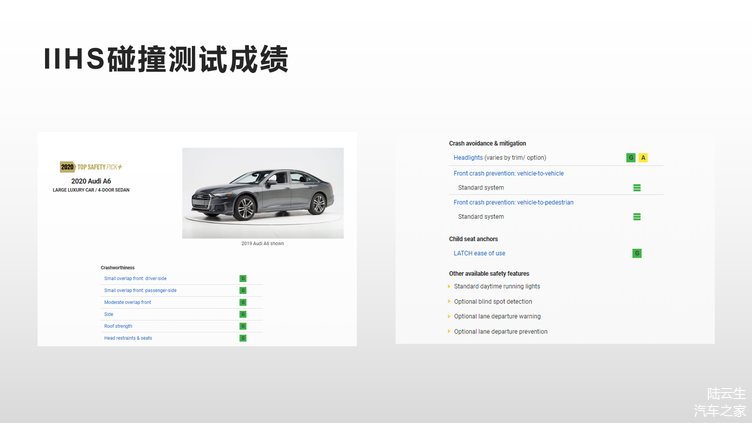Viewport: 752px width, 423px height.
Task: Click 'Other available safety features' heading
Action: tap(489, 273)
